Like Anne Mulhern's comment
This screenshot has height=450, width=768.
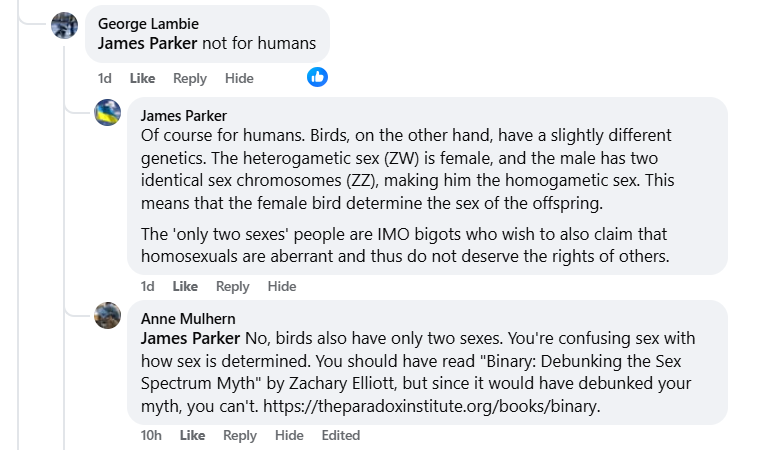point(192,435)
